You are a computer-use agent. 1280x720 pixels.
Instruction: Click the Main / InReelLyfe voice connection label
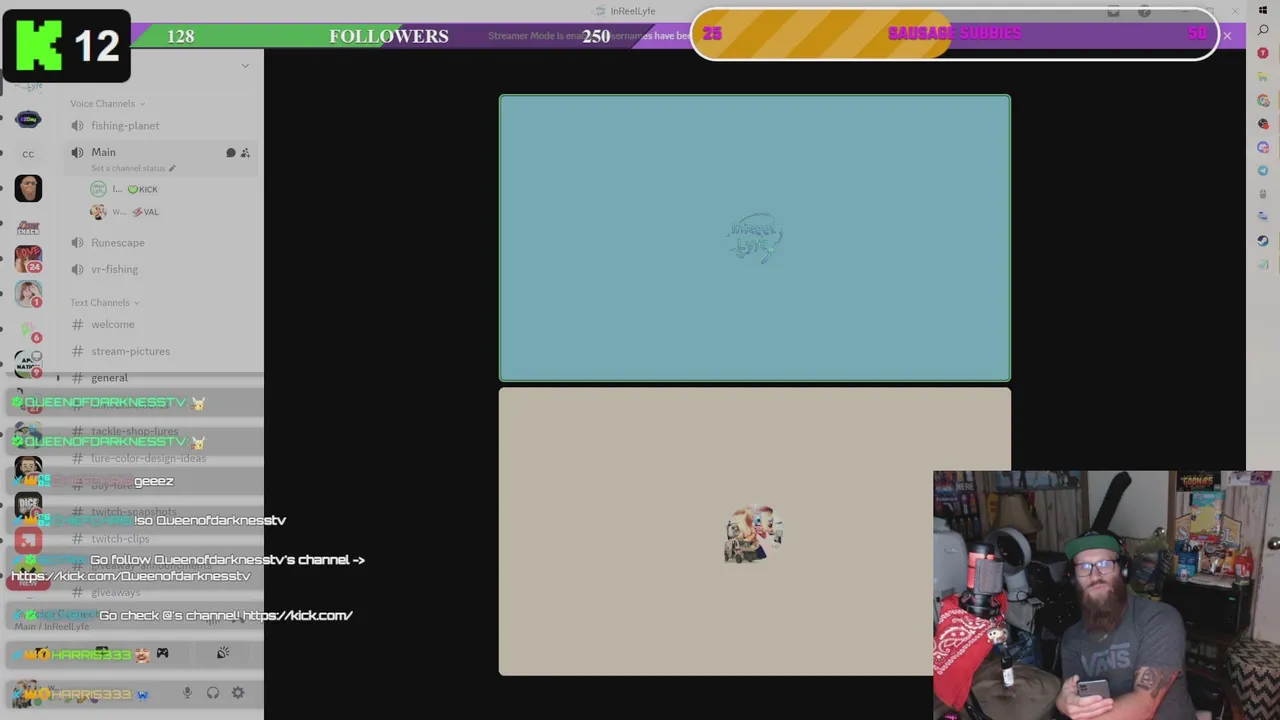coord(52,627)
